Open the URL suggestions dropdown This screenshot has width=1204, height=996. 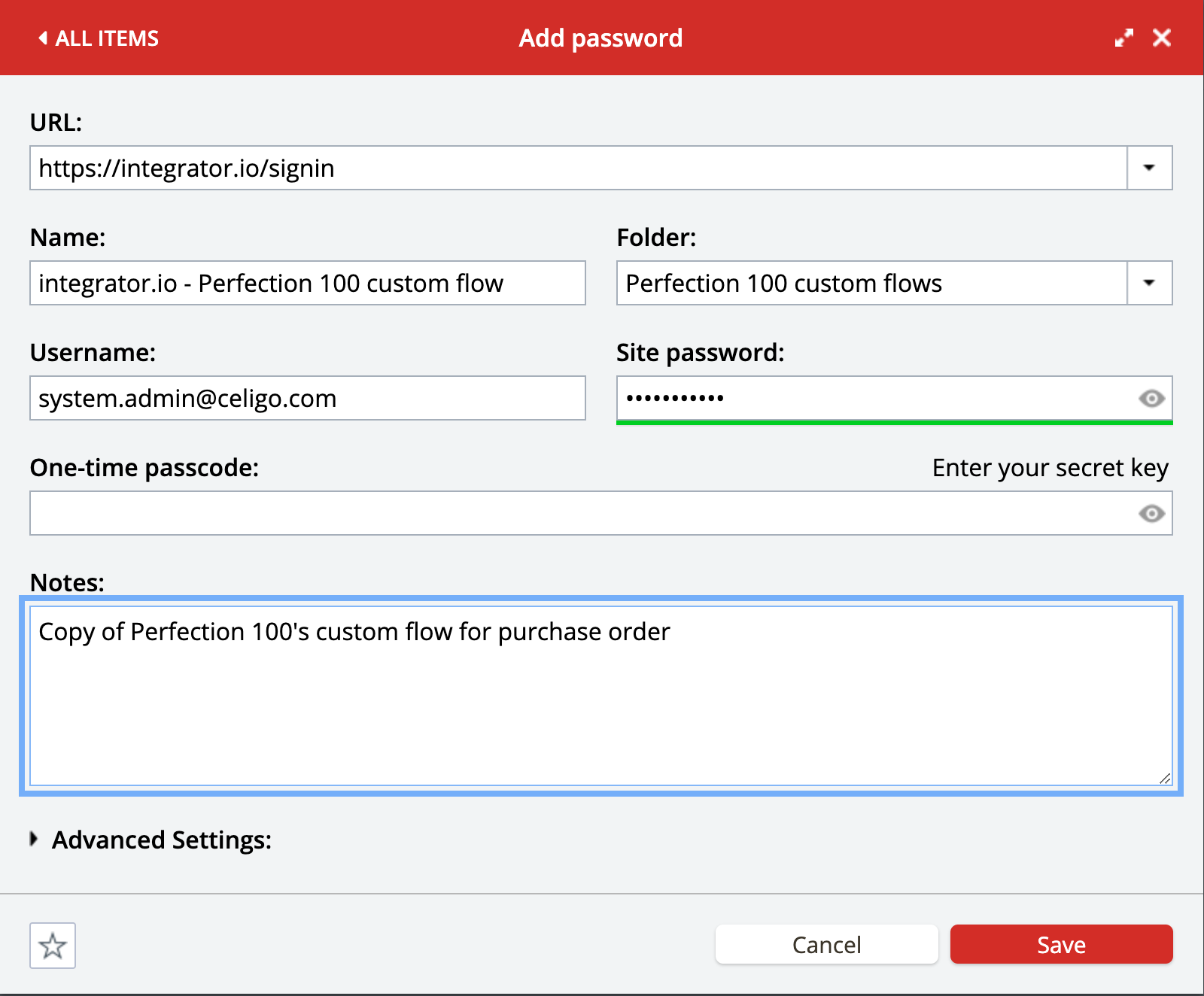tap(1149, 168)
